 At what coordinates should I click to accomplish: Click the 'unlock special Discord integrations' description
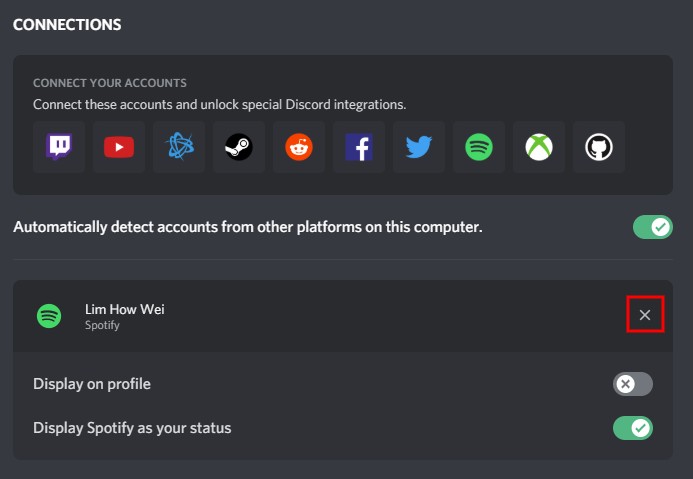[x=220, y=104]
